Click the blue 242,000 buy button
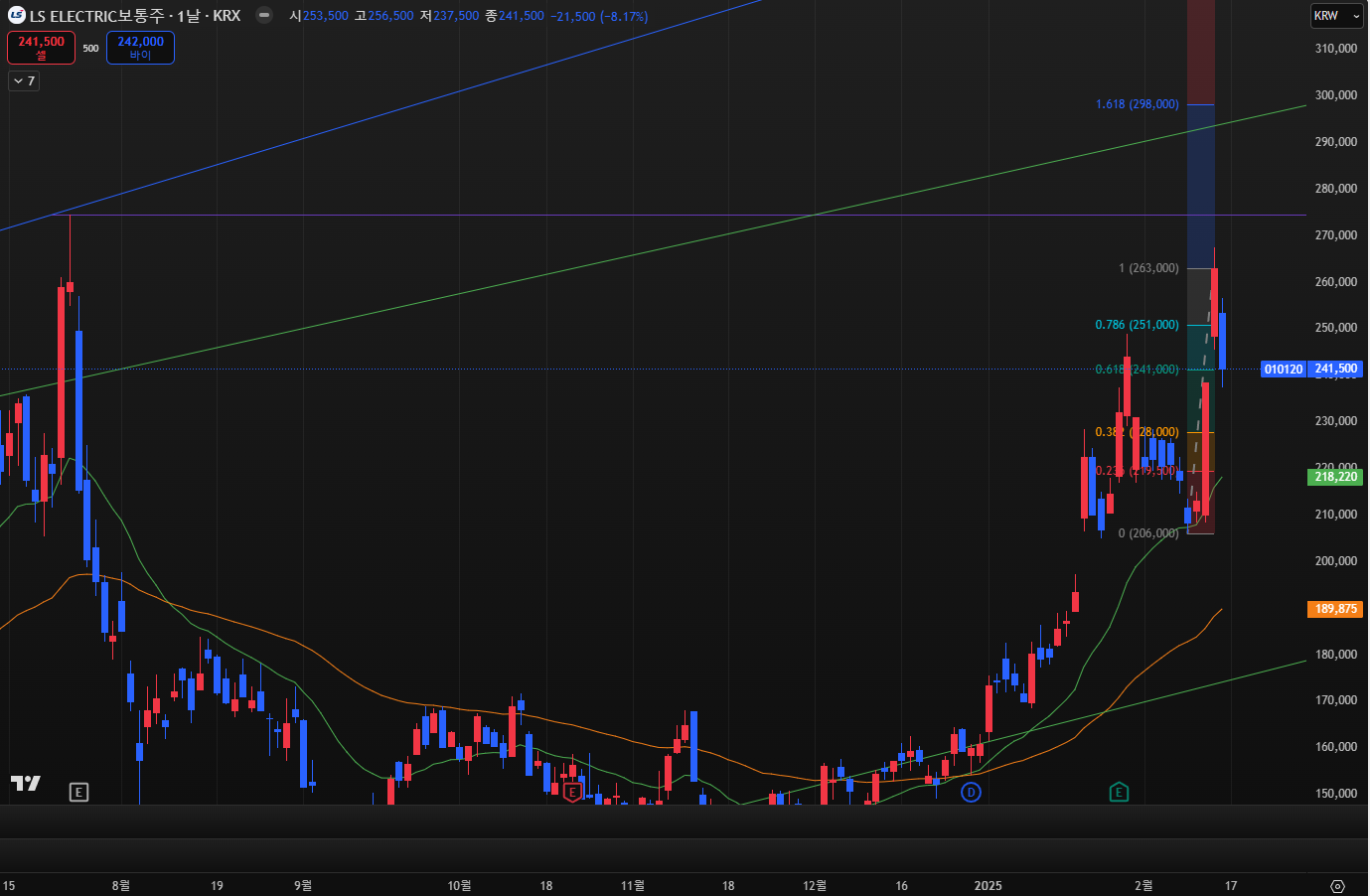Image resolution: width=1370 pixels, height=896 pixels. click(x=140, y=48)
